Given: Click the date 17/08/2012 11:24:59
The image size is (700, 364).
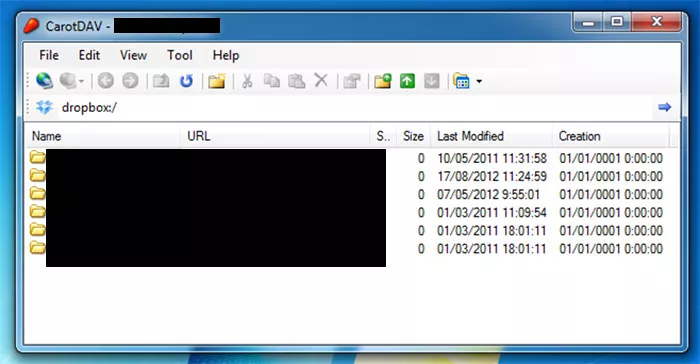Looking at the screenshot, I should [x=492, y=176].
